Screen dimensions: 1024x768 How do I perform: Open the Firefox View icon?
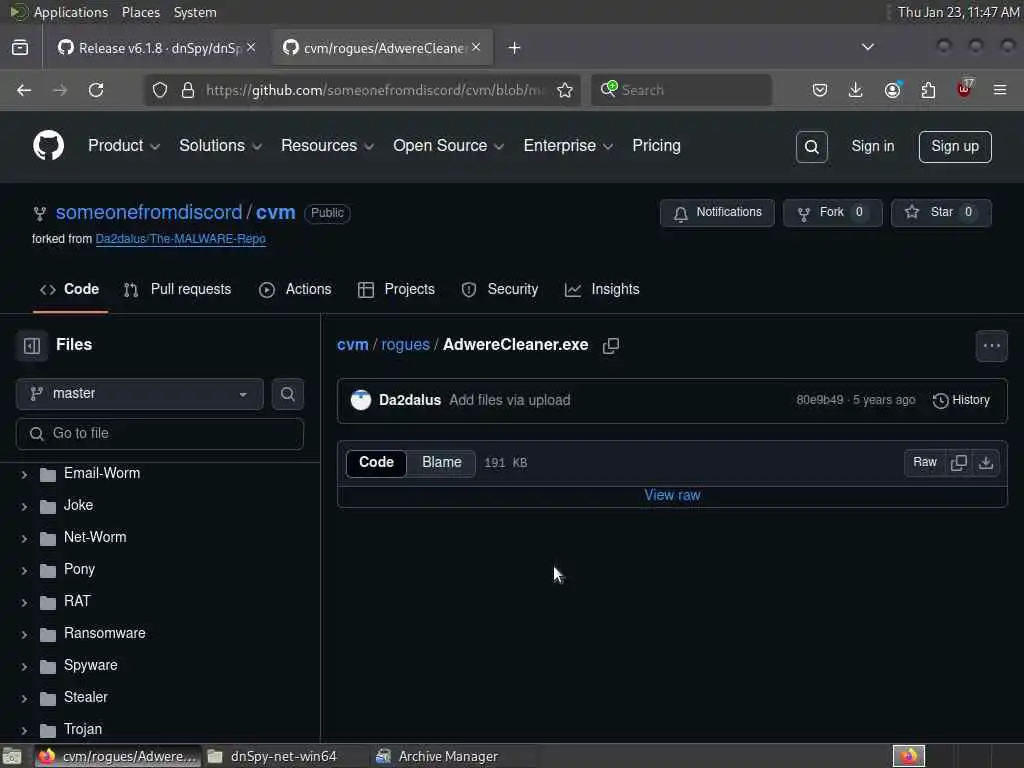(20, 48)
